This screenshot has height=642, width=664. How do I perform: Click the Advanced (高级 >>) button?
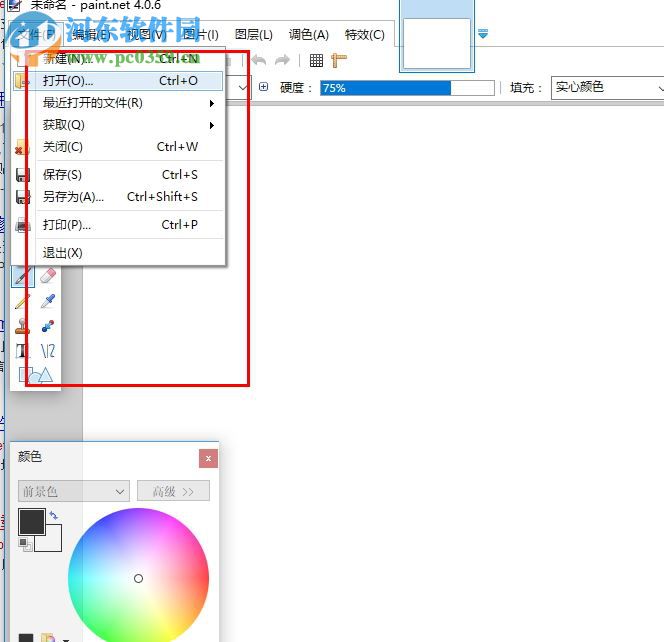click(173, 491)
